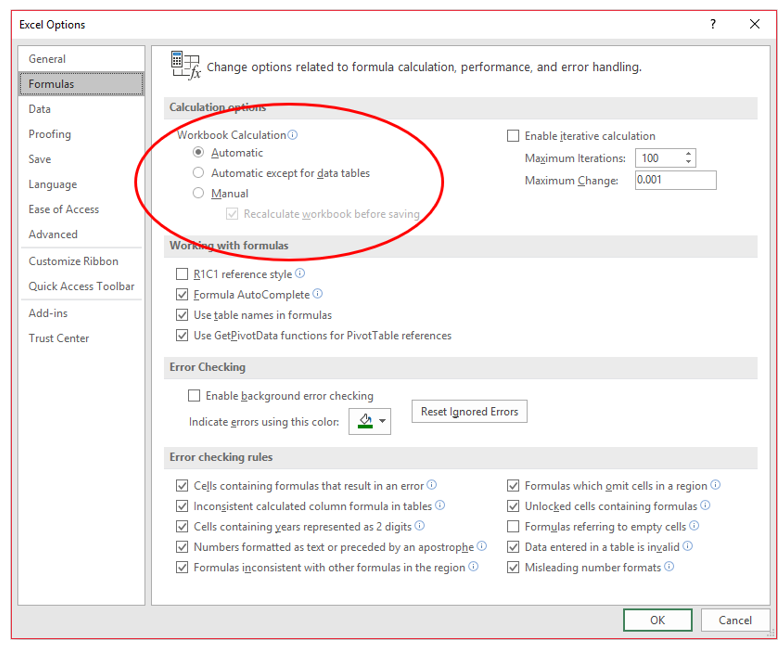
Task: Toggle Cells containing years as 2 digits
Action: click(182, 527)
